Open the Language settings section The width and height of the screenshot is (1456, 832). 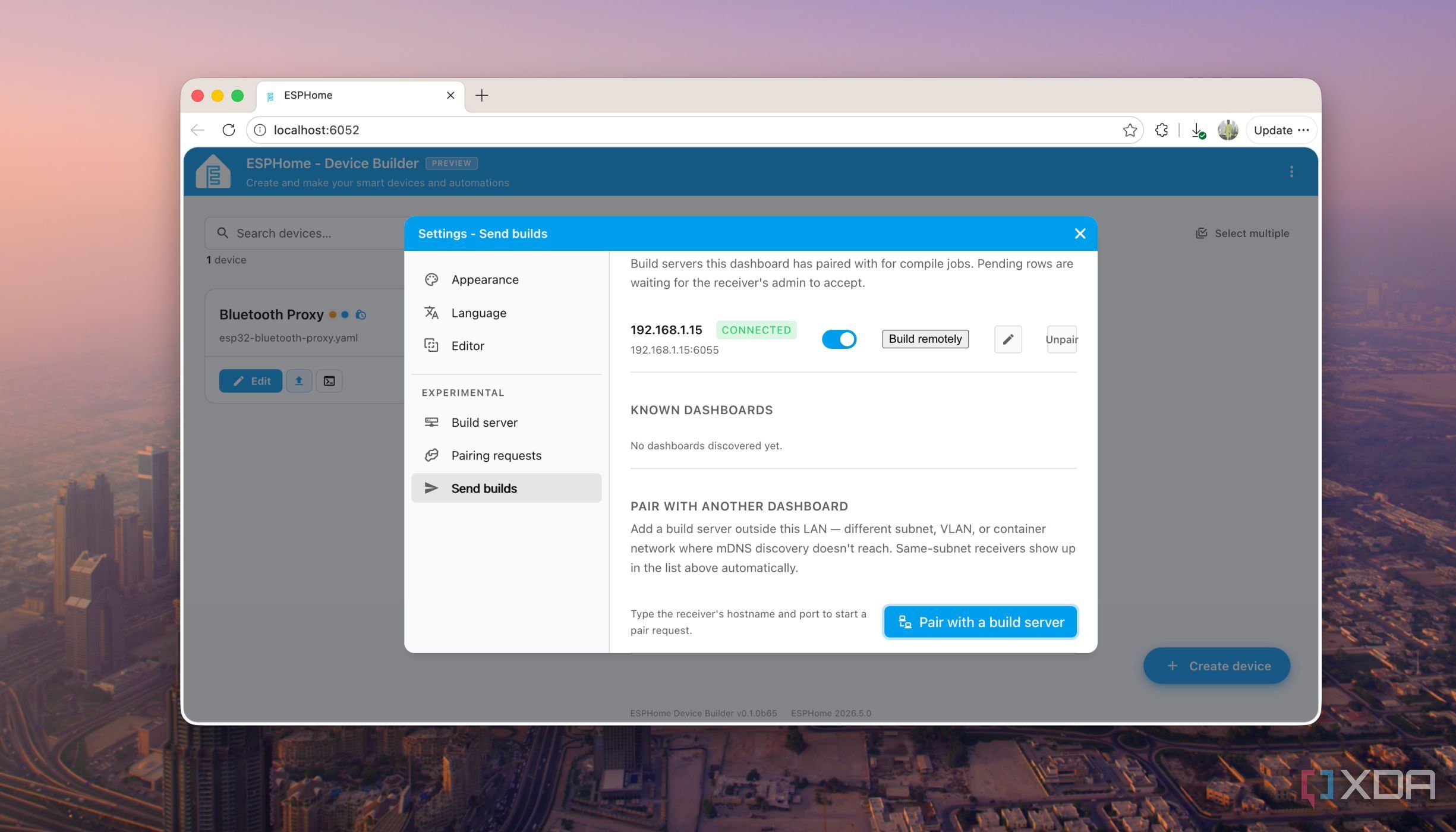(x=506, y=313)
